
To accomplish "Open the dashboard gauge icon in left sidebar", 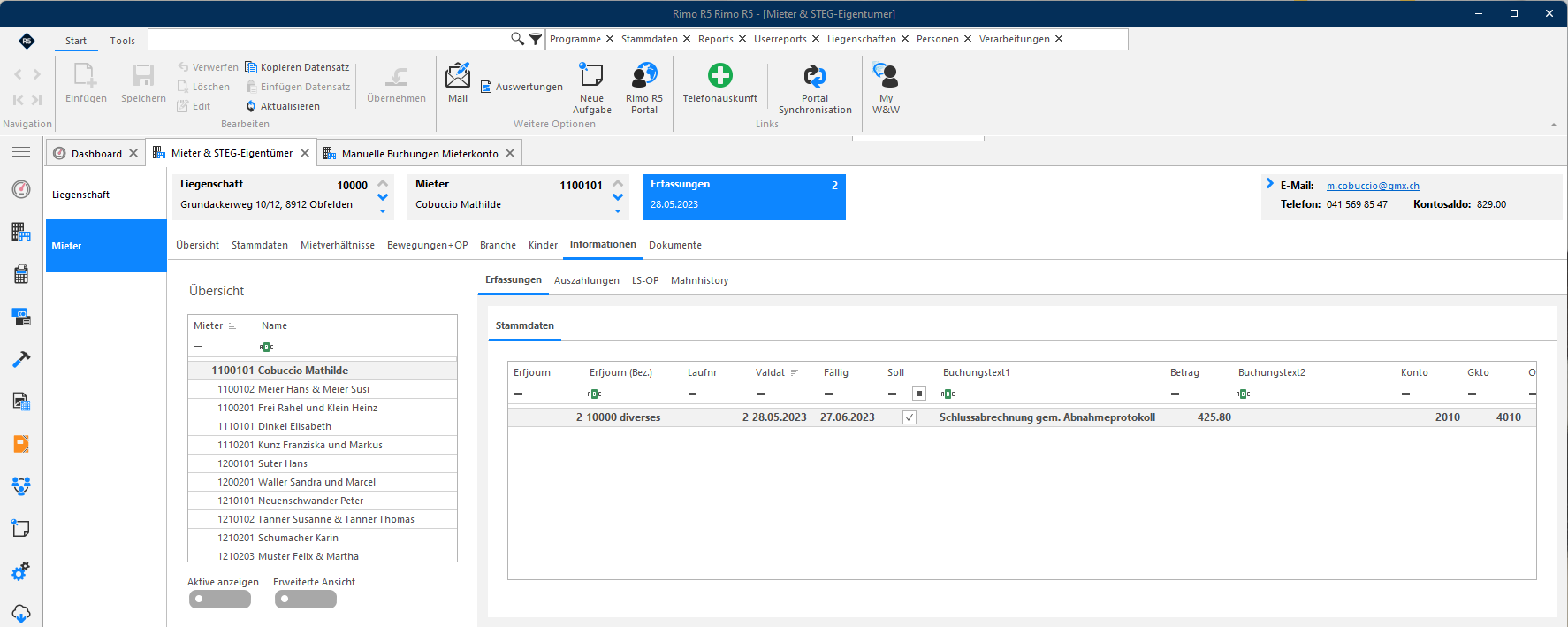I will tap(21, 189).
